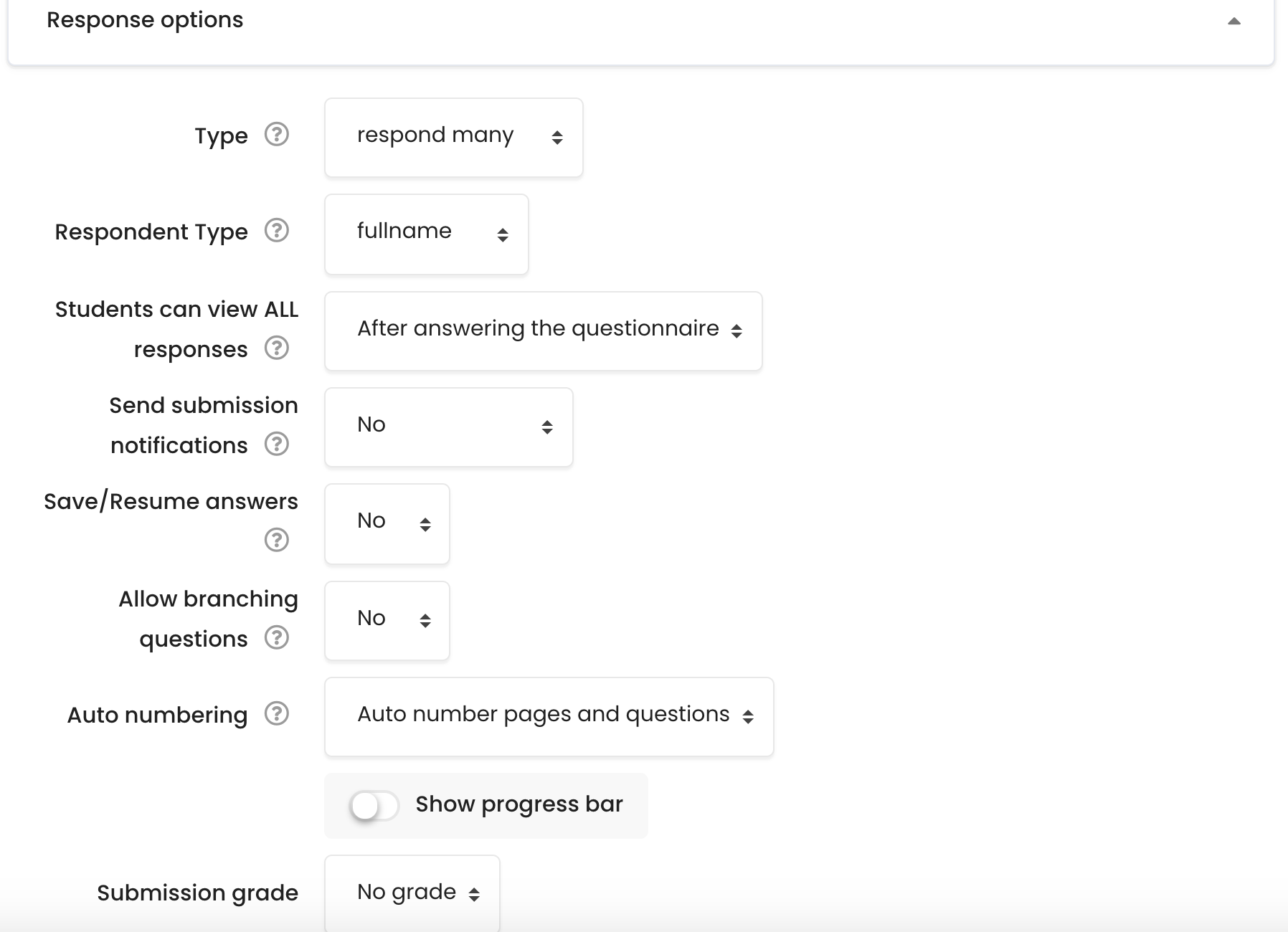Click the Show progress bar label

pyautogui.click(x=519, y=804)
